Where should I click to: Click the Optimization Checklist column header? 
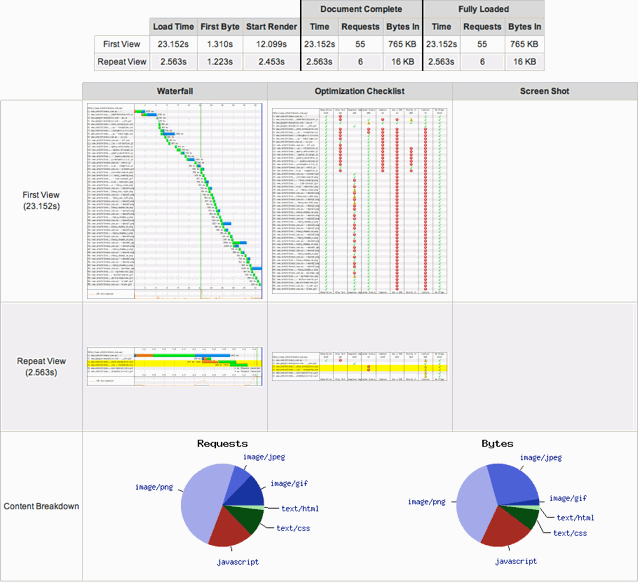(x=359, y=91)
